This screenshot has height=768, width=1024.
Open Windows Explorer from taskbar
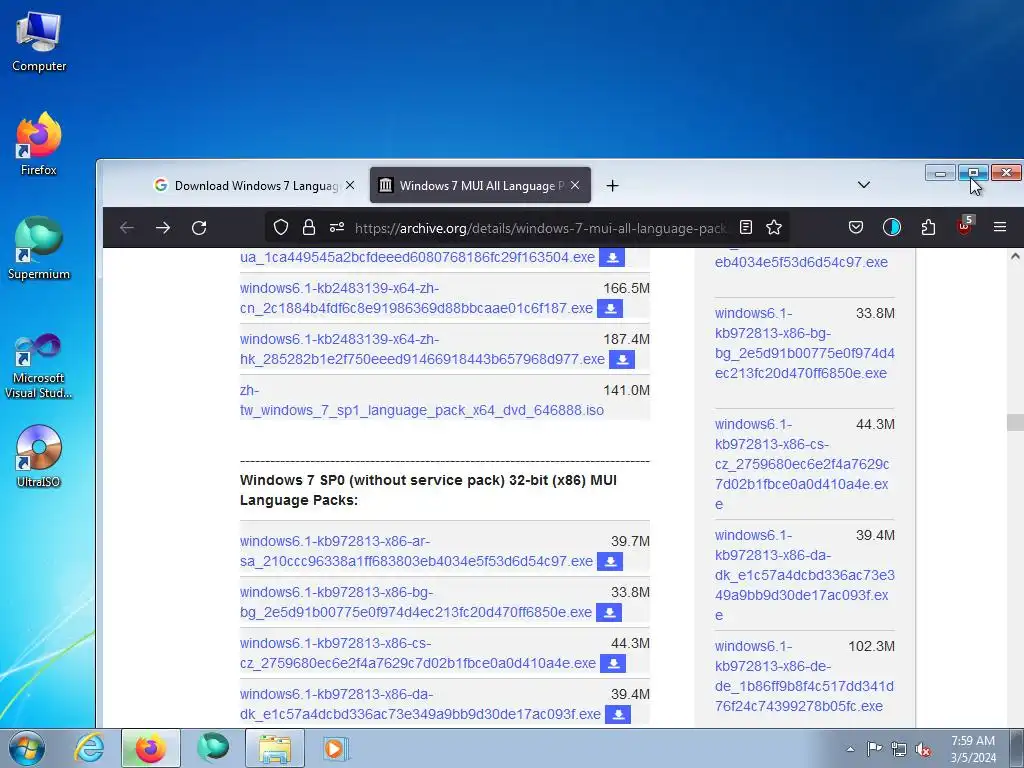(x=275, y=748)
